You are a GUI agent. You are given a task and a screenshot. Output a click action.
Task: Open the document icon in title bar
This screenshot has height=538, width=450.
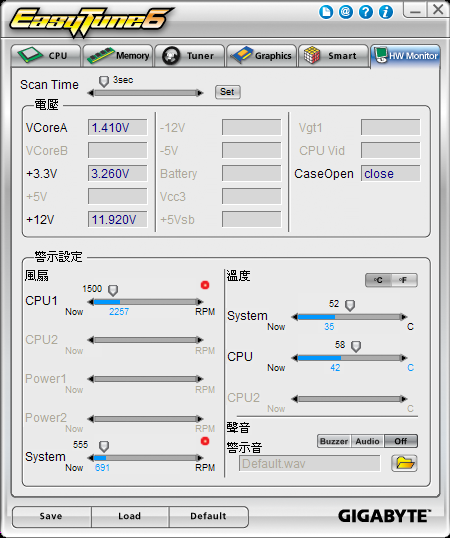(326, 12)
